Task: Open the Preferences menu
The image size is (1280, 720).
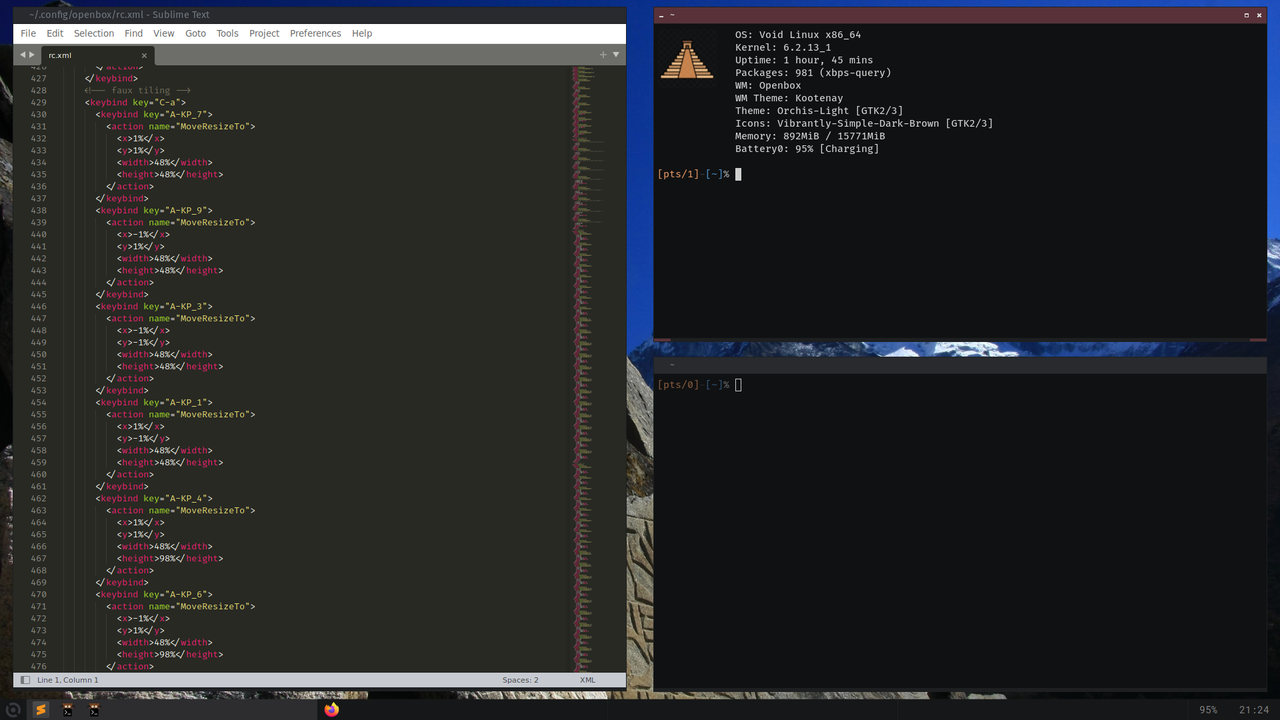Action: [x=315, y=33]
